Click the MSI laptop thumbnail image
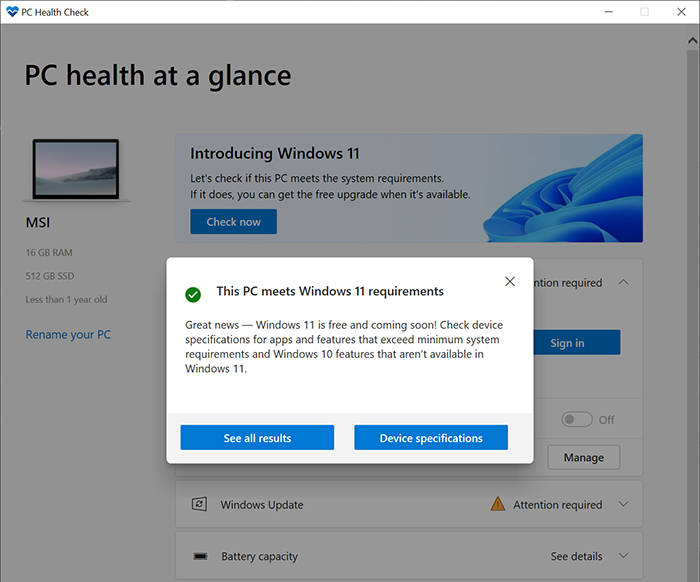Screen dimensions: 700x582 tap(76, 170)
